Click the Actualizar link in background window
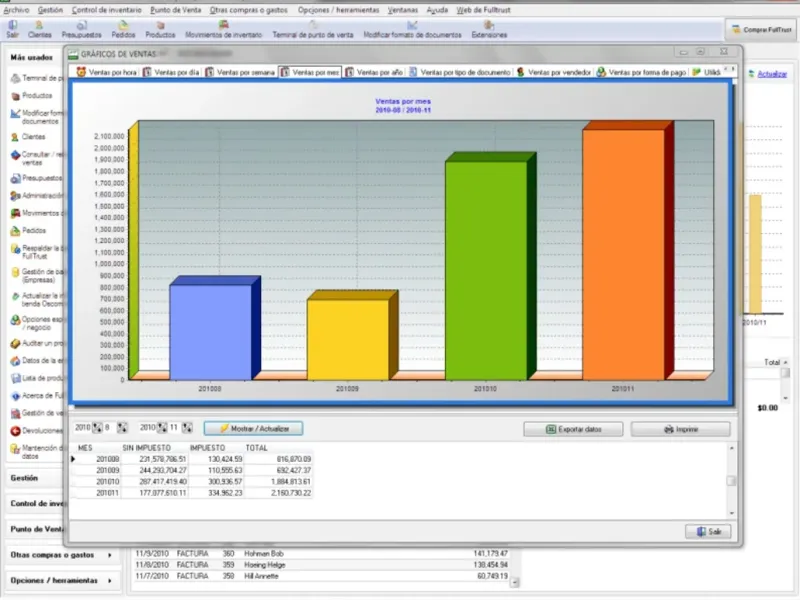Image resolution: width=800 pixels, height=600 pixels. click(772, 74)
